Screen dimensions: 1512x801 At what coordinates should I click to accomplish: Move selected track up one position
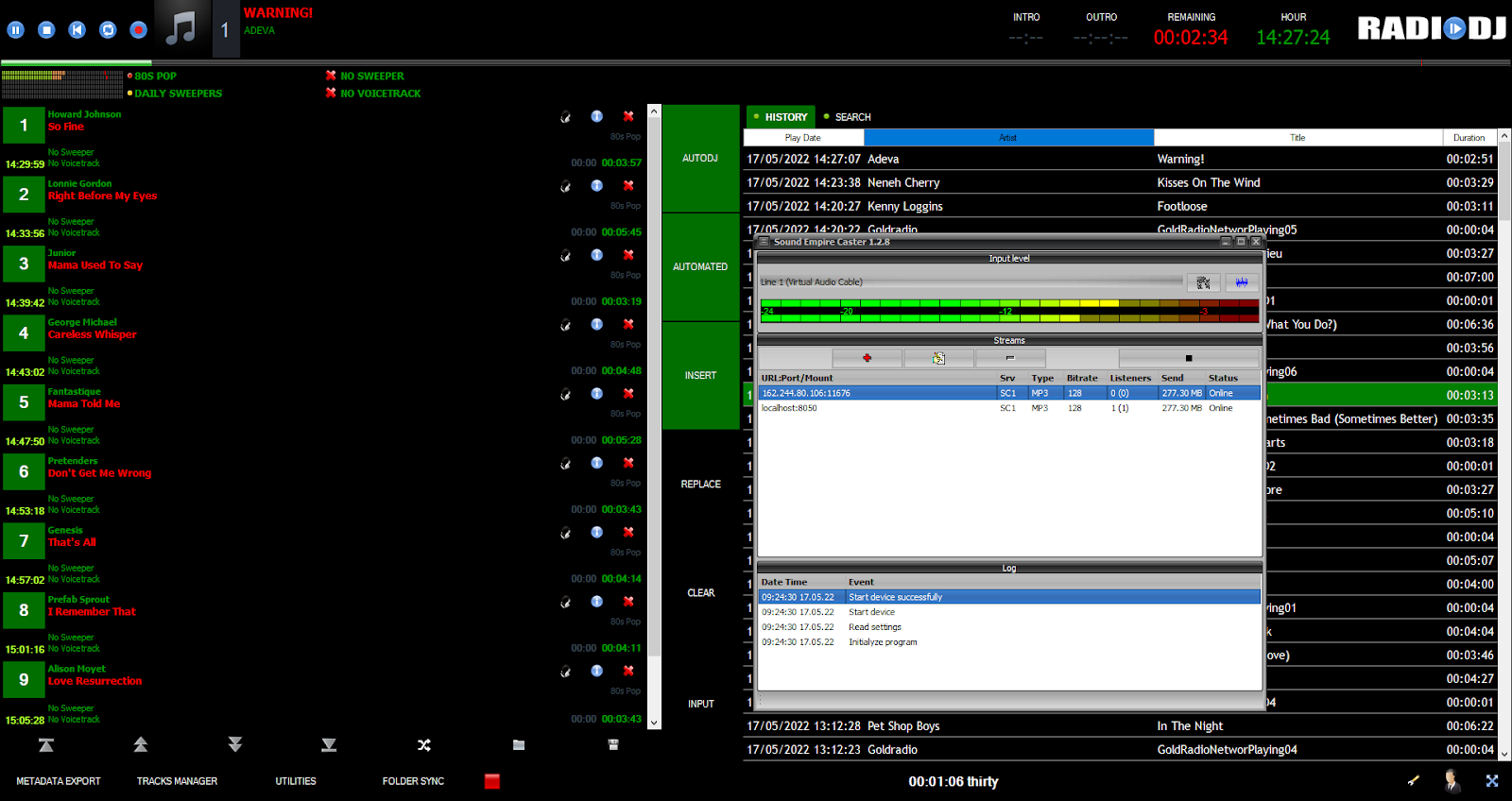[x=141, y=744]
